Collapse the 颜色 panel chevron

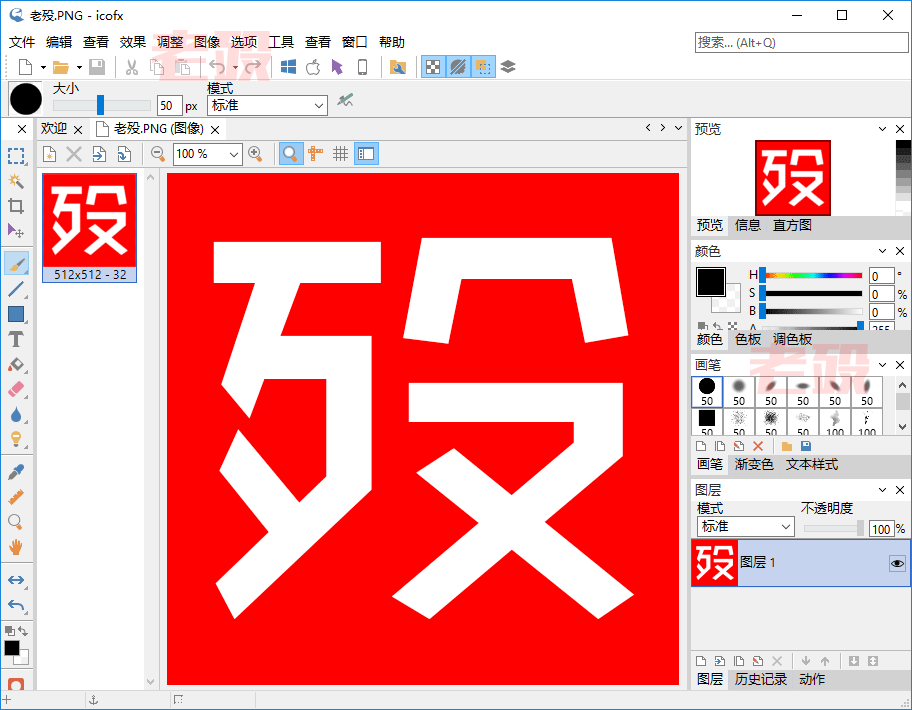pyautogui.click(x=883, y=251)
